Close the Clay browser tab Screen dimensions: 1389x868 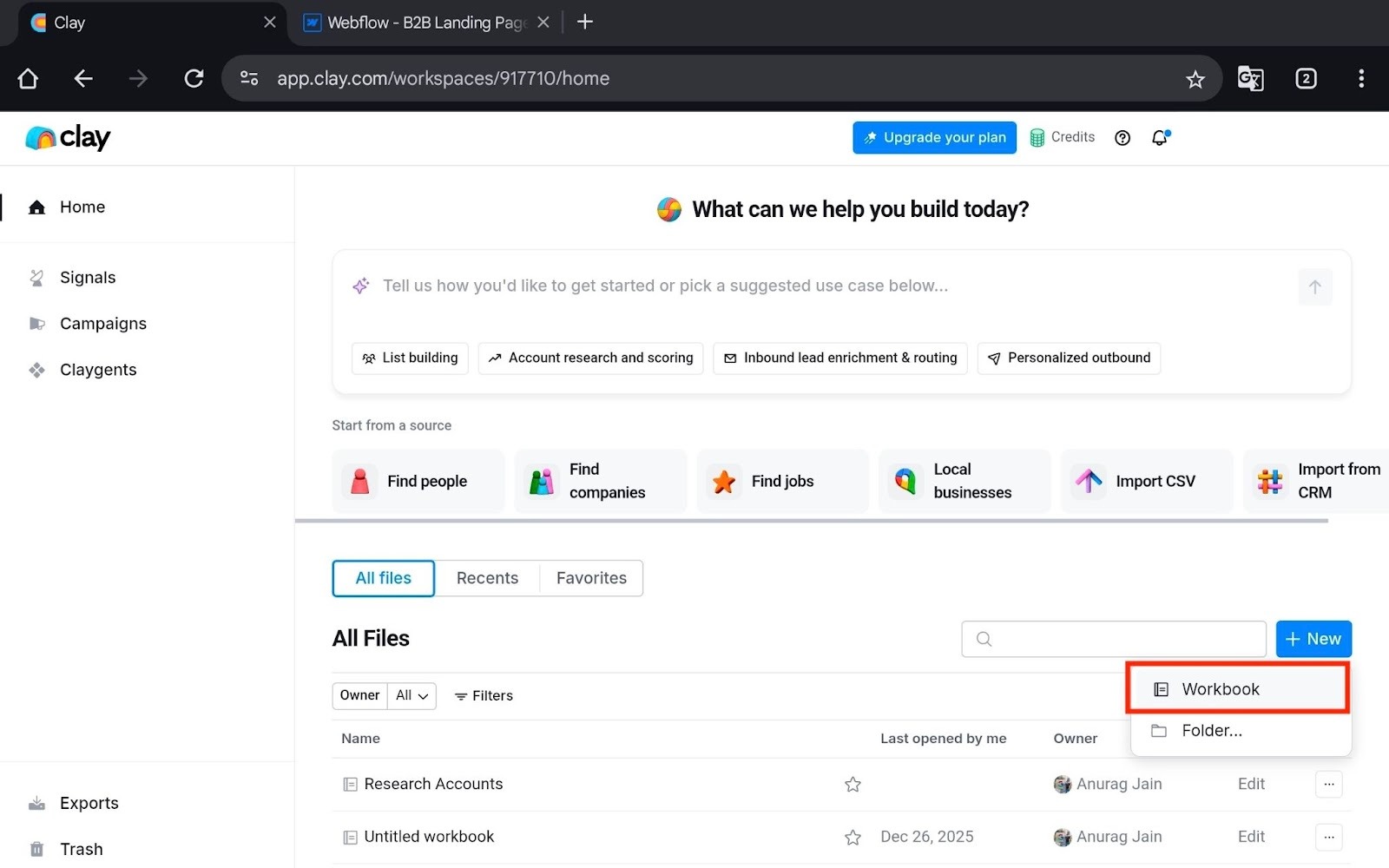[x=270, y=23]
